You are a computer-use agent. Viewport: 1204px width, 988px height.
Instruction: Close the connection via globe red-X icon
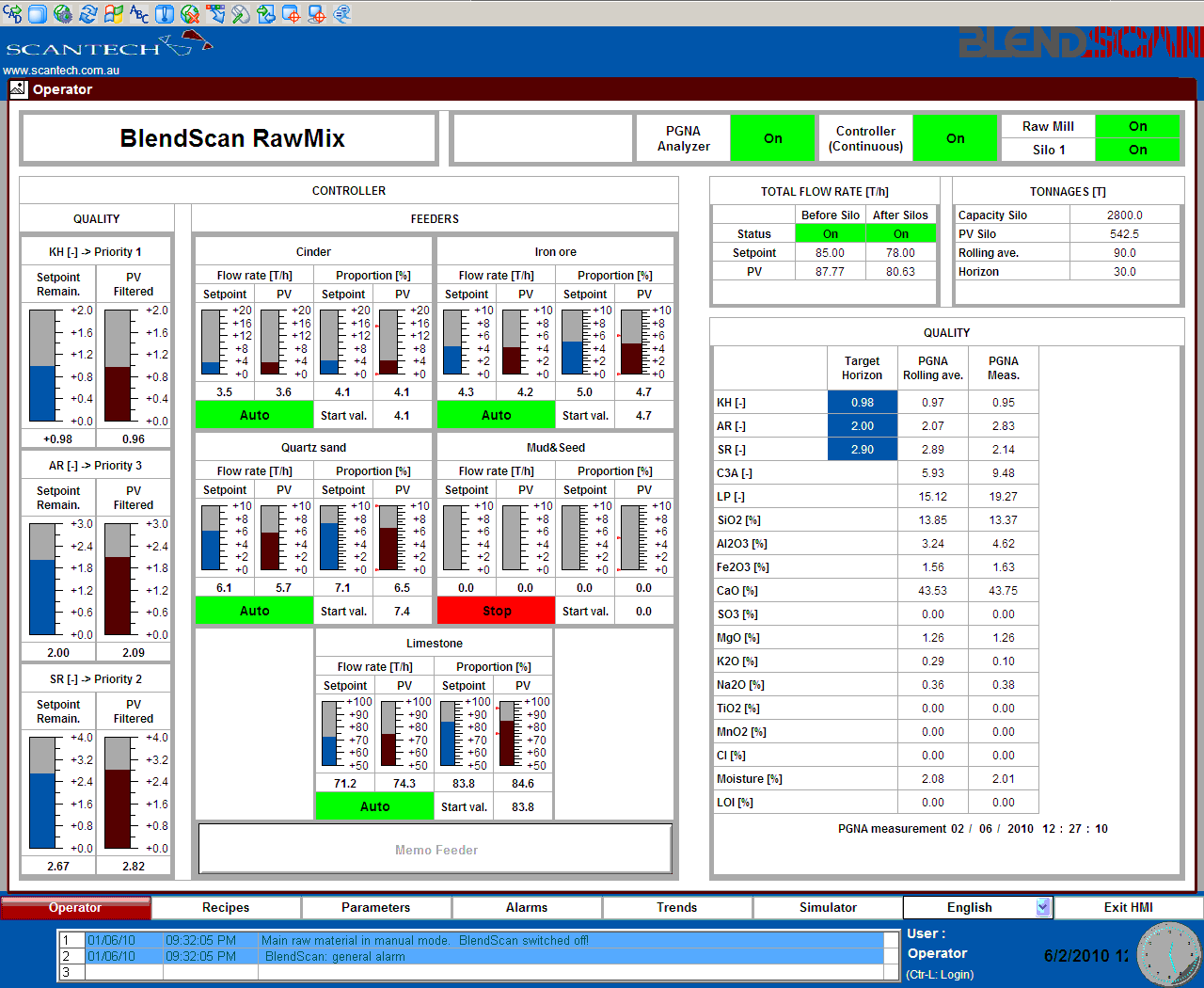190,13
